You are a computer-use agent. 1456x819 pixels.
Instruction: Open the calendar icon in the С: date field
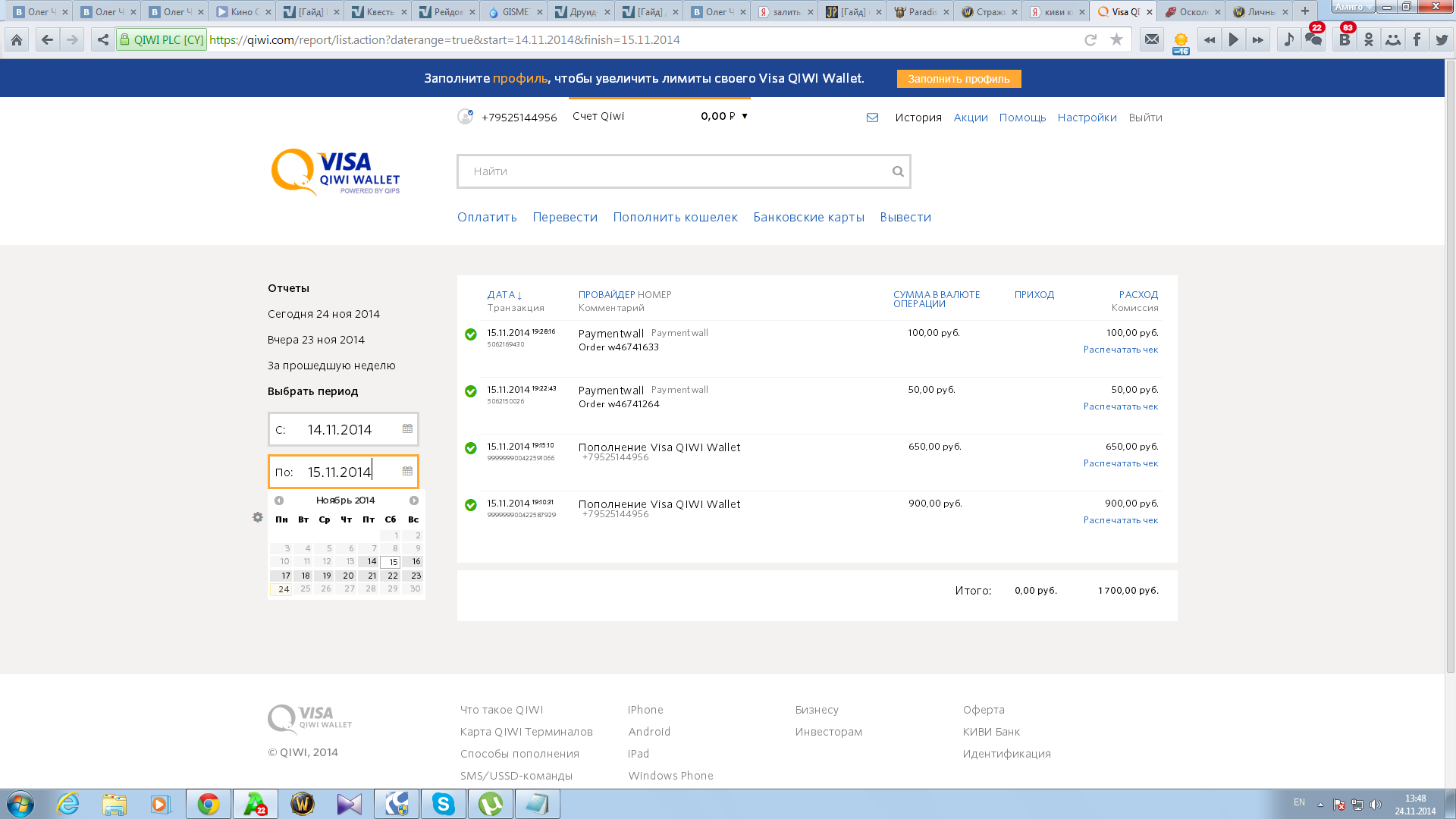(407, 428)
